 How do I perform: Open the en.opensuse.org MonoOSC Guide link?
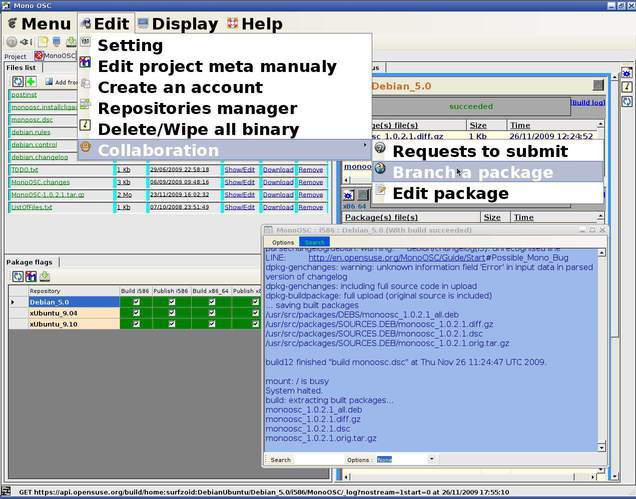coord(397,258)
